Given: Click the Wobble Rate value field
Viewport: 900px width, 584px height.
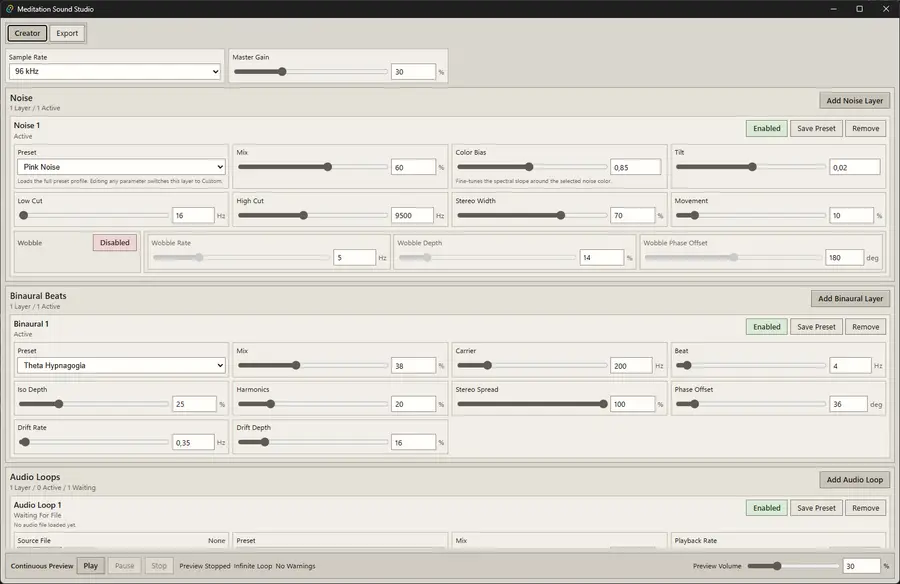Looking at the screenshot, I should pyautogui.click(x=354, y=257).
